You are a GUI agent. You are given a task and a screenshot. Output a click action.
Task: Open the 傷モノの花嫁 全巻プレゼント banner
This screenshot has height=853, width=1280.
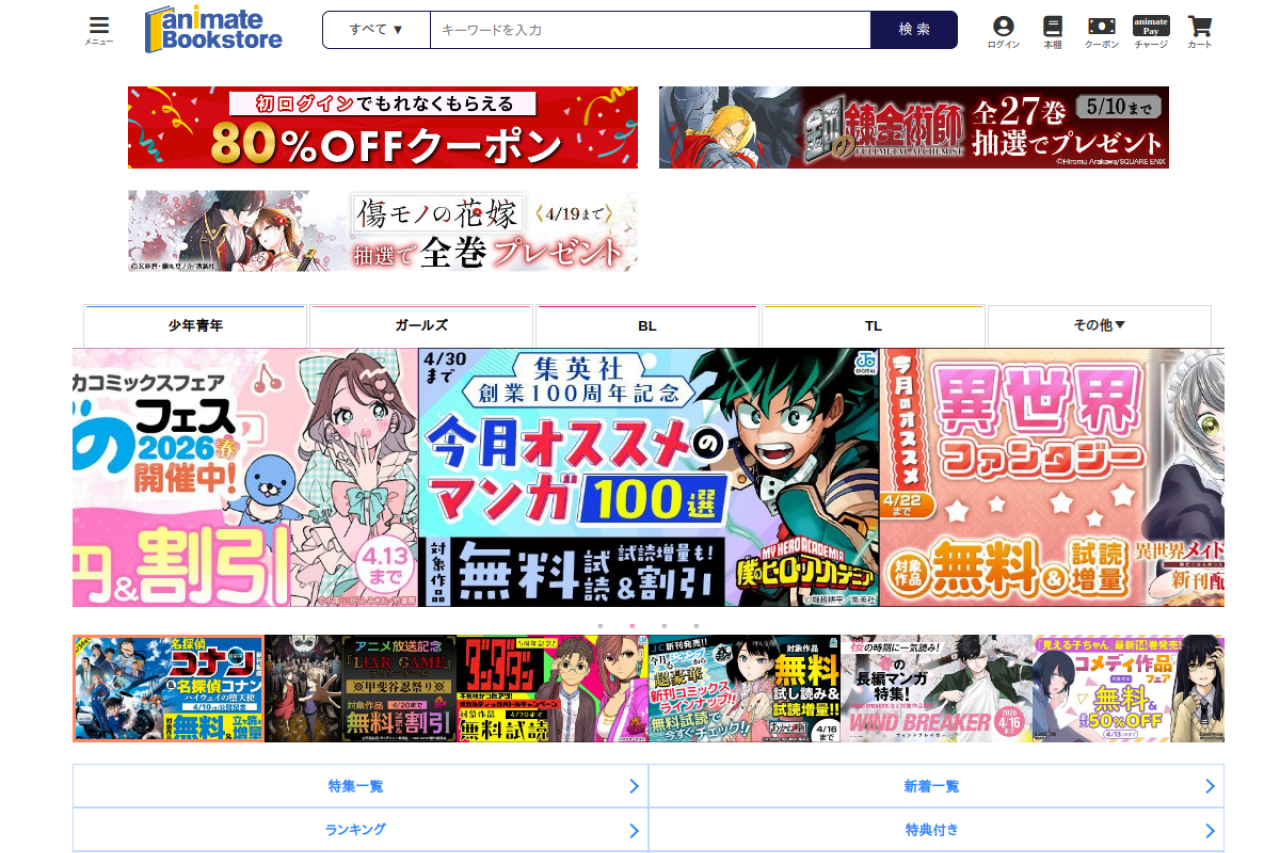(383, 231)
